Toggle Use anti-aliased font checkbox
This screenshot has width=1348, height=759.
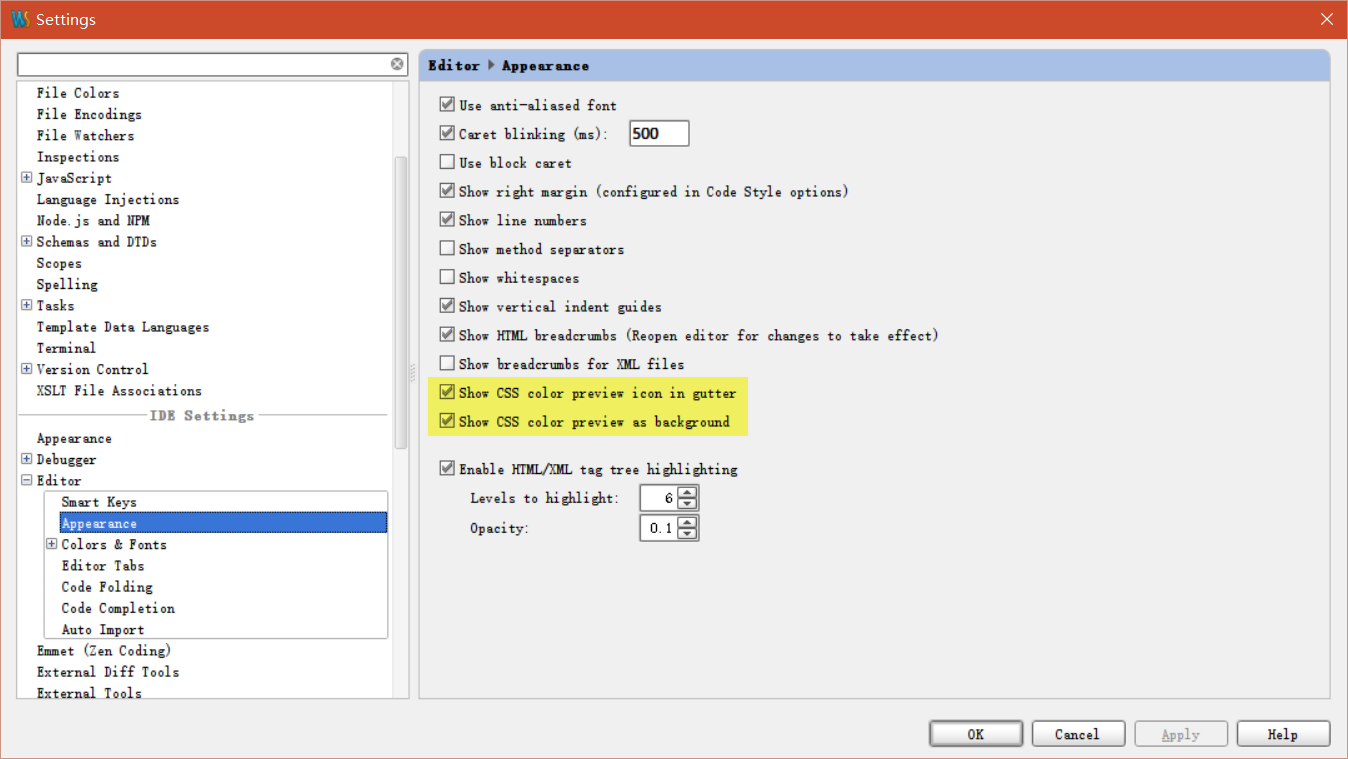(447, 104)
